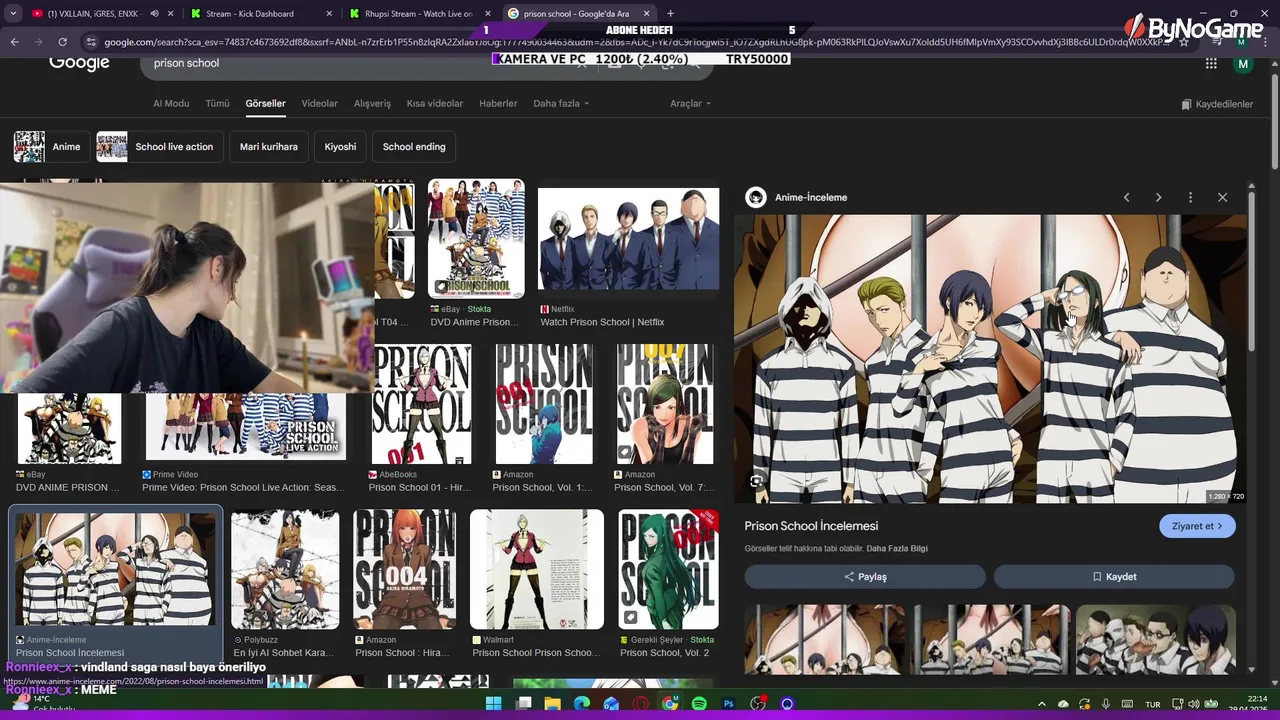
Task: Click the Paylaş share button
Action: [865, 577]
